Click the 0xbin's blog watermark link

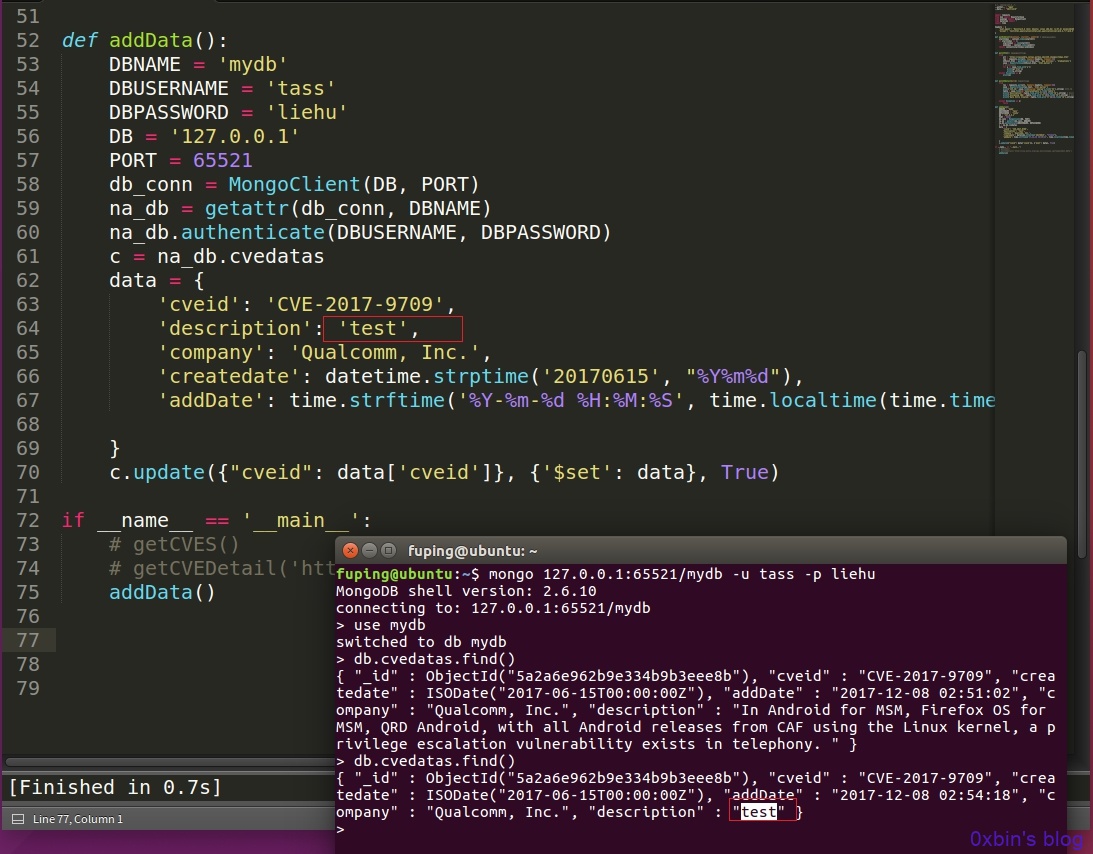[x=1026, y=839]
